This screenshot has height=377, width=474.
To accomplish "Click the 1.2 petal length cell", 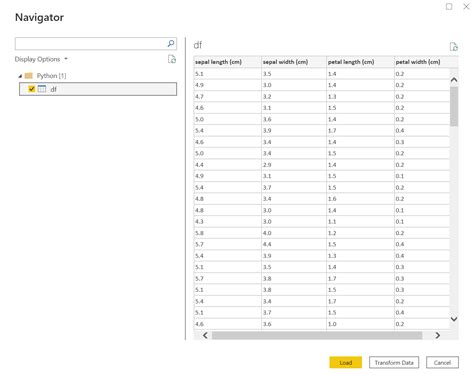I will [360, 233].
